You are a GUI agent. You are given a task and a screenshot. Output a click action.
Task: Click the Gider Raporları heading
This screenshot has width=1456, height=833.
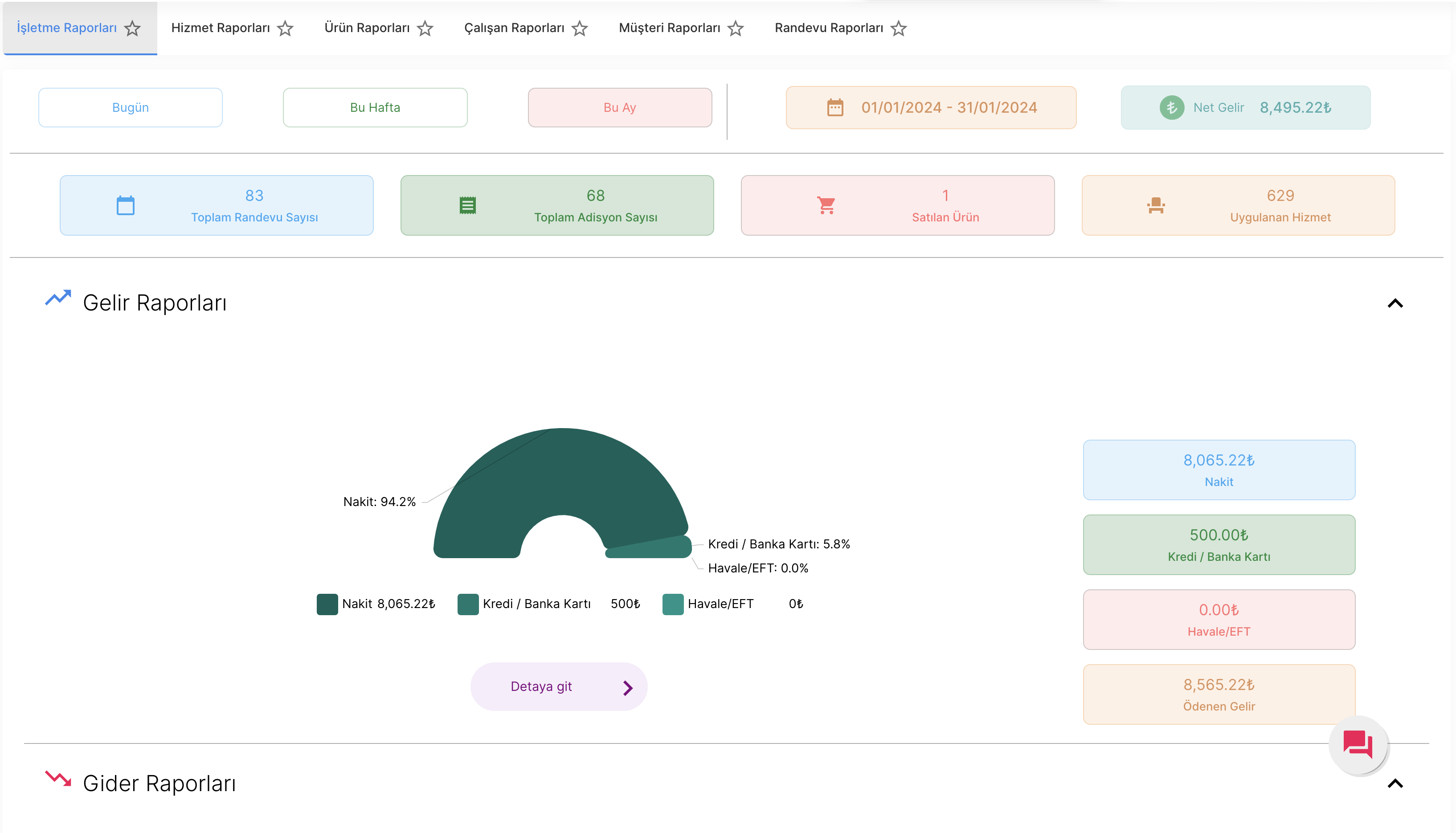tap(159, 783)
